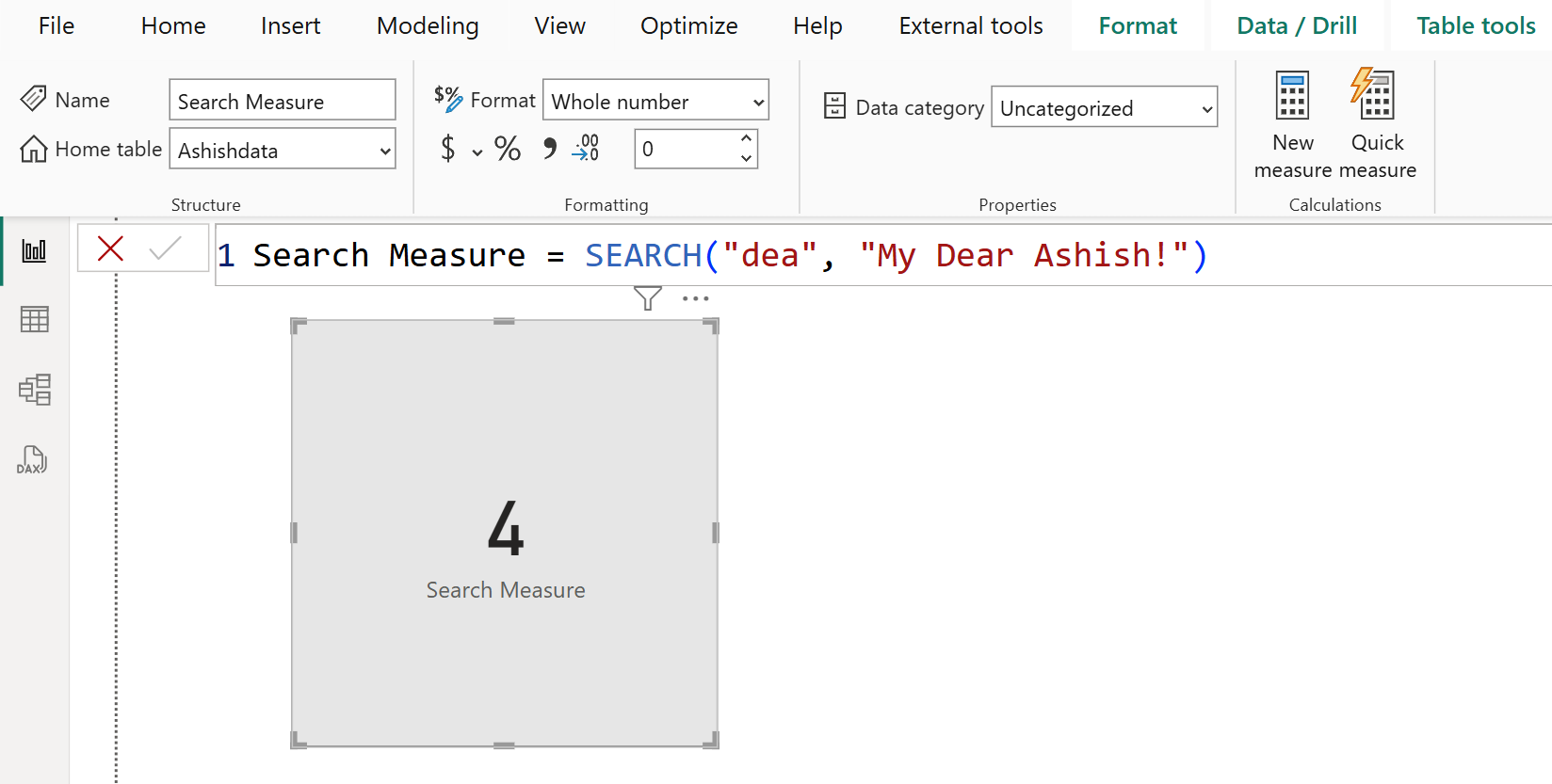The width and height of the screenshot is (1552, 784).
Task: Switch to Report view icon
Action: pos(34,250)
